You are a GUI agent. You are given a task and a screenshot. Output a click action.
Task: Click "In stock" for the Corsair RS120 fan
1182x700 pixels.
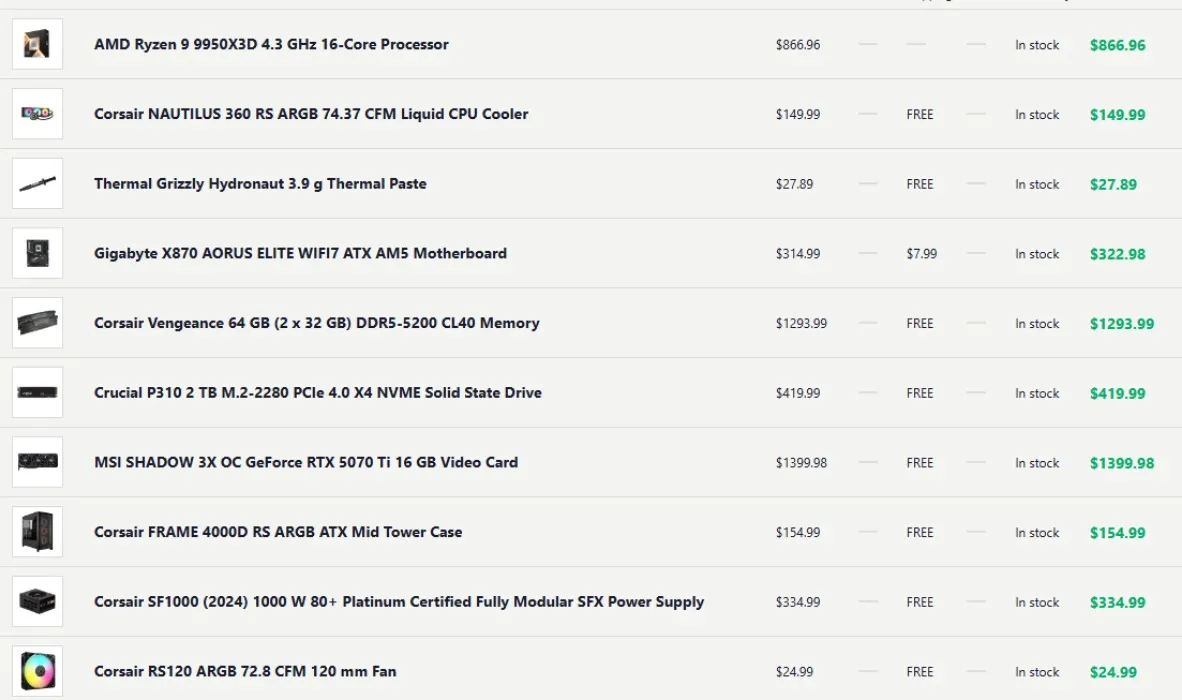click(x=1037, y=672)
